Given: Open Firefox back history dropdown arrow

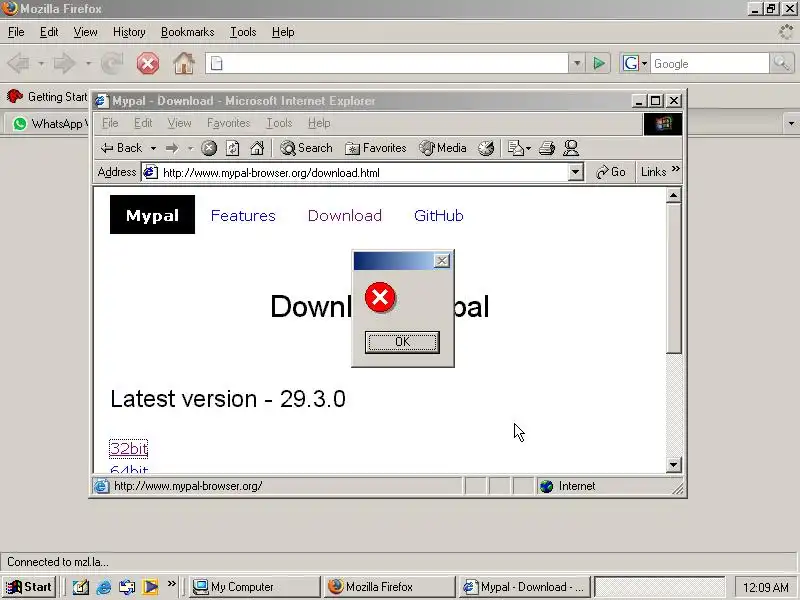Looking at the screenshot, I should [x=41, y=64].
